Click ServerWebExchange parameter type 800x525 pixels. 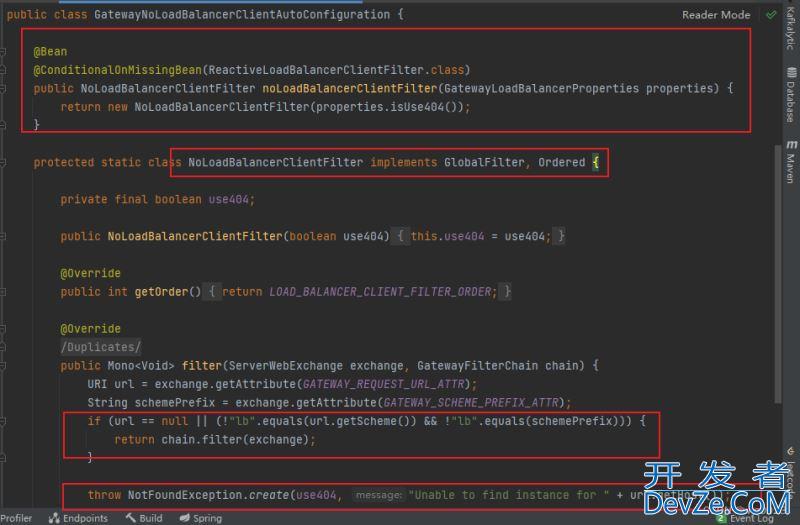pos(286,366)
